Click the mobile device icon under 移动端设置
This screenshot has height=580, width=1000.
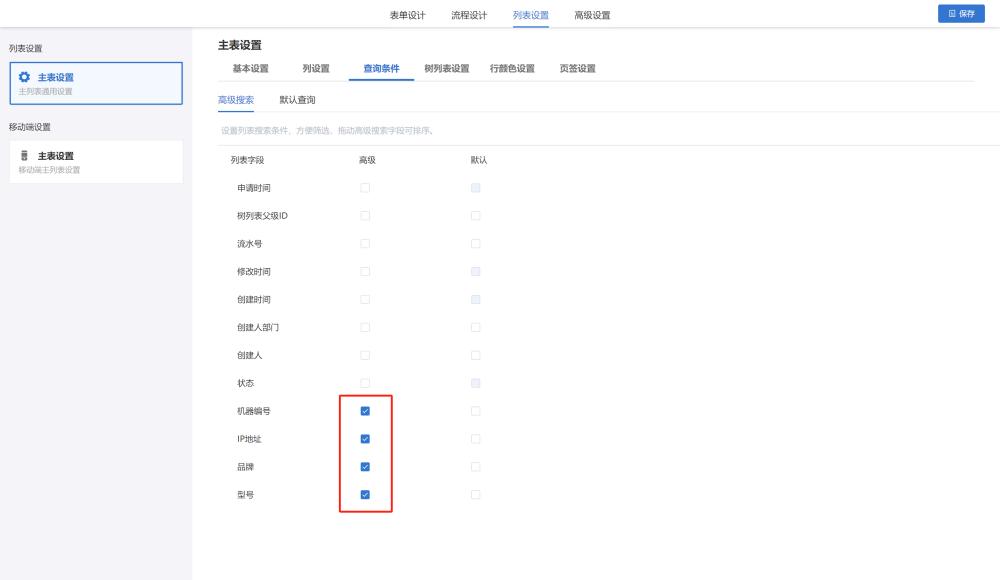[25, 156]
